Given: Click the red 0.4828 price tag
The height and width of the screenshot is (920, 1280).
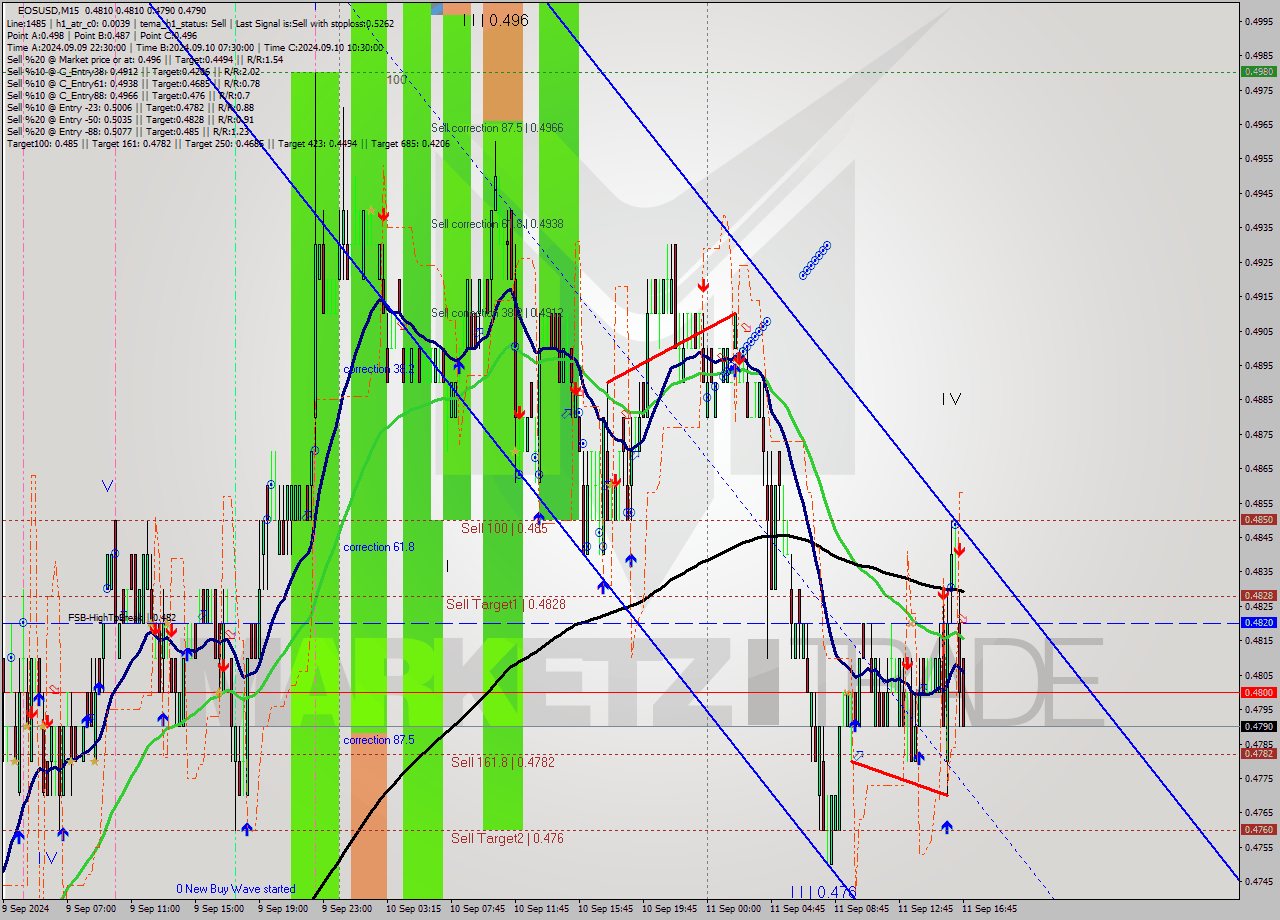Looking at the screenshot, I should pyautogui.click(x=1258, y=595).
